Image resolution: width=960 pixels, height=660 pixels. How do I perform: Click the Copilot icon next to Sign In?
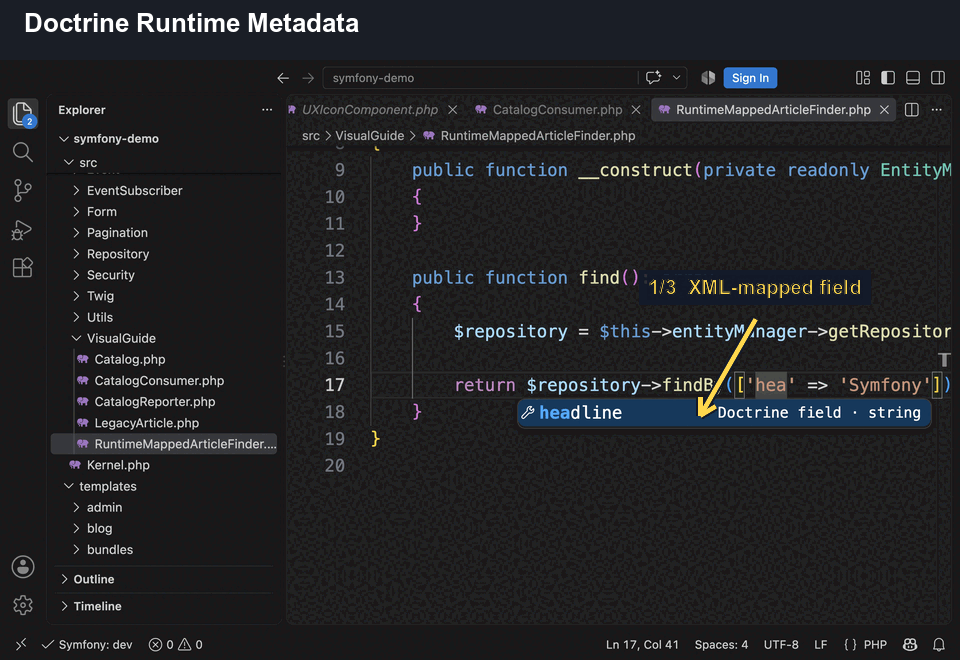(x=708, y=78)
